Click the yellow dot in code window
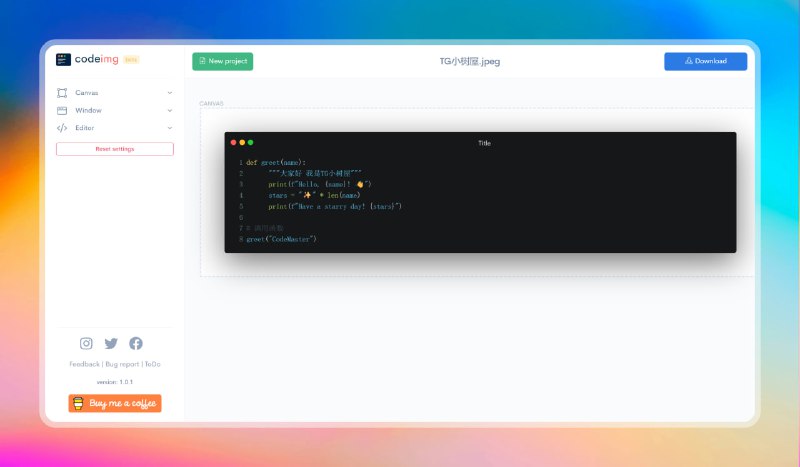800x467 pixels. click(242, 143)
